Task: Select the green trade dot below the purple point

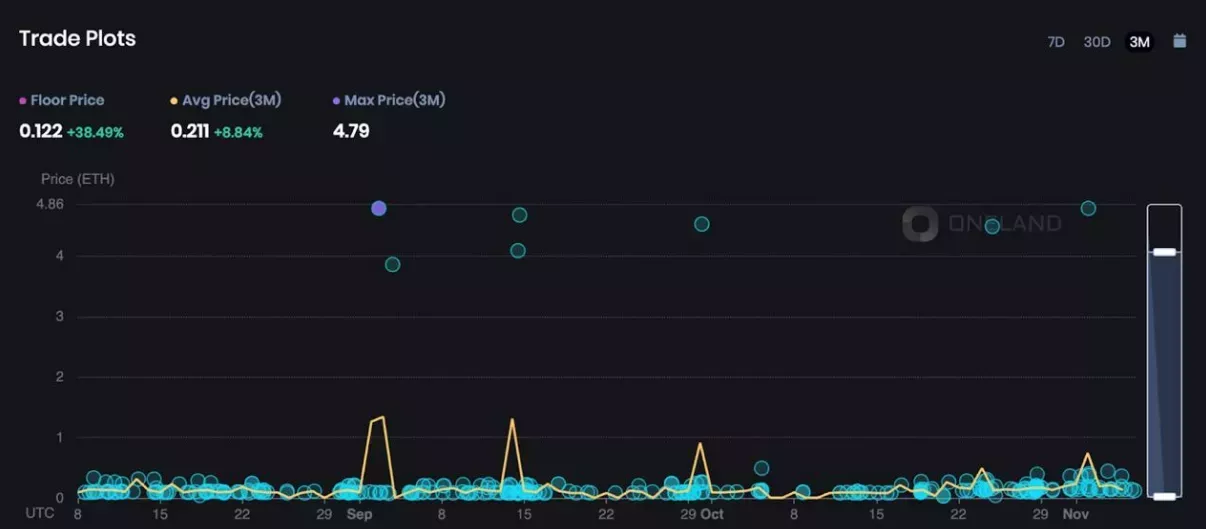Action: point(392,264)
